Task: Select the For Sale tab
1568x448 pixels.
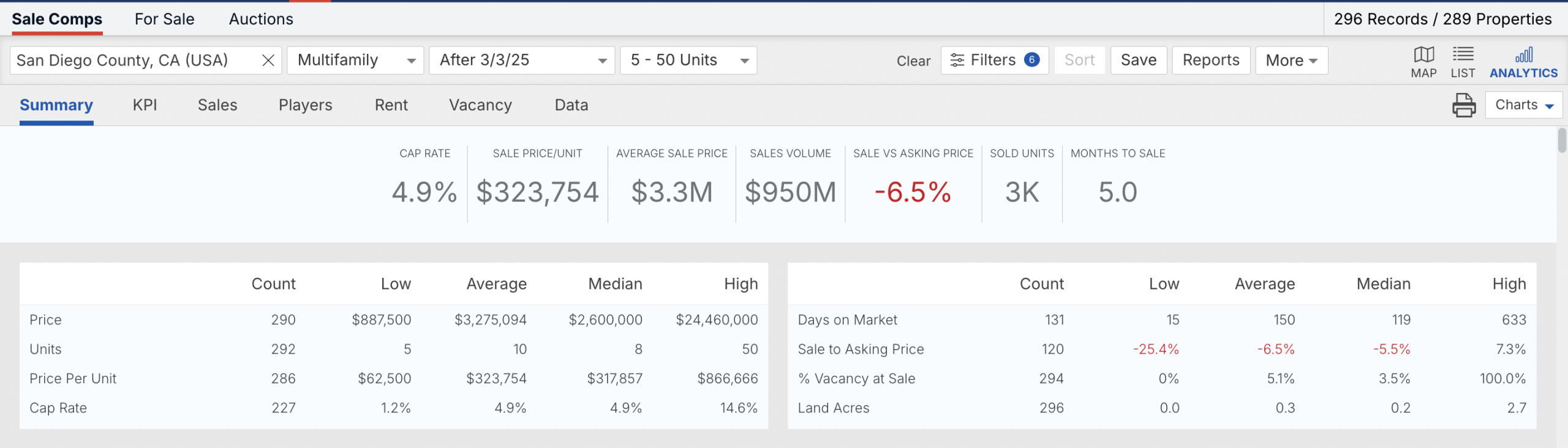Action: (164, 20)
